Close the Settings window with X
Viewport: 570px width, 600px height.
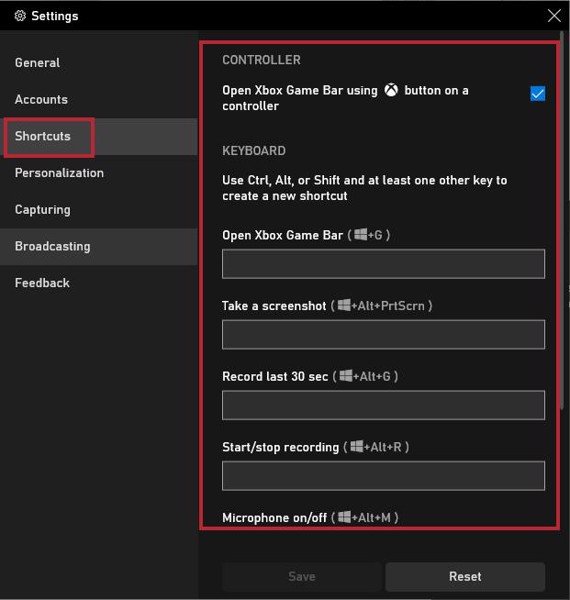pyautogui.click(x=554, y=16)
